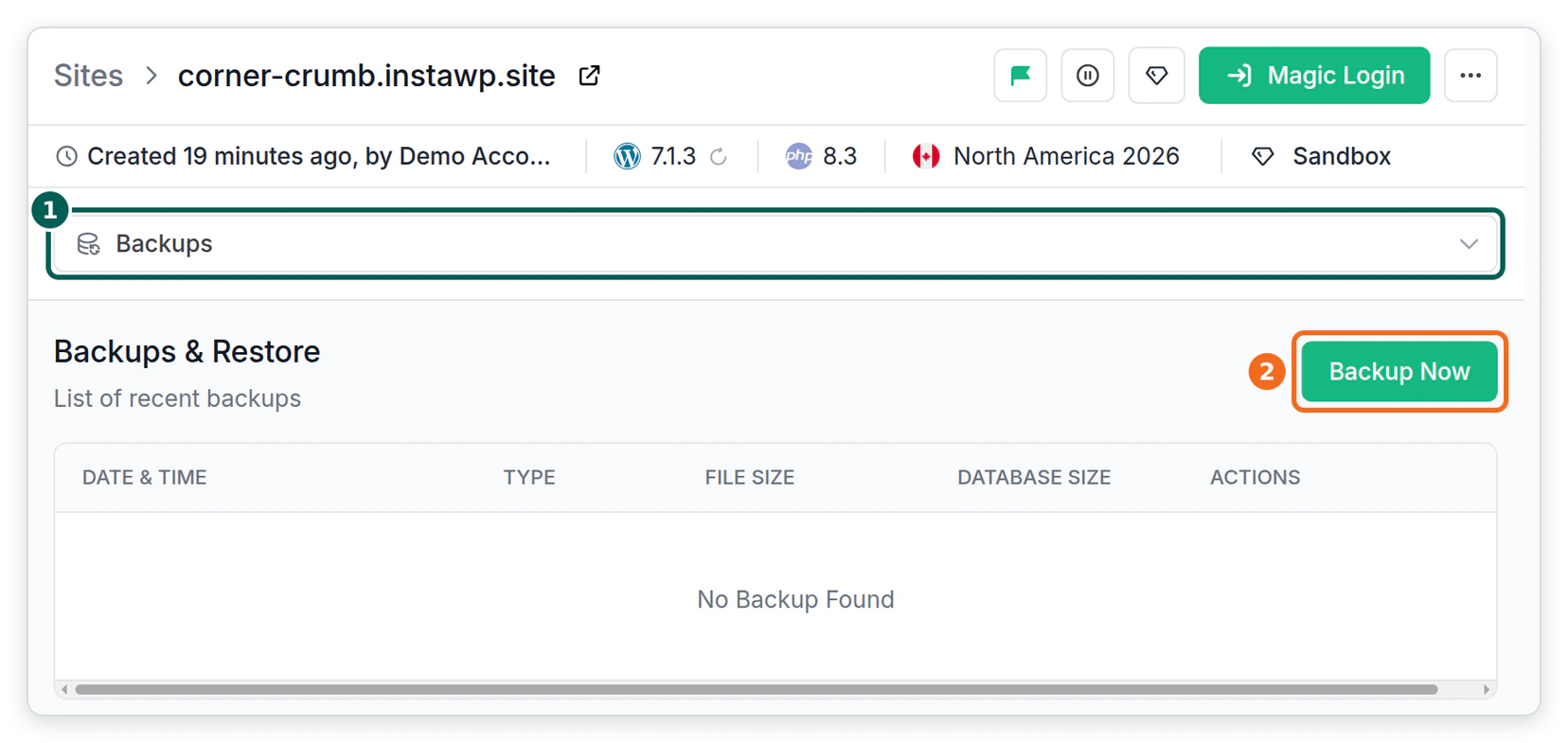Click the scrollbar left arrow
Viewport: 1568px width, 743px height.
point(64,689)
